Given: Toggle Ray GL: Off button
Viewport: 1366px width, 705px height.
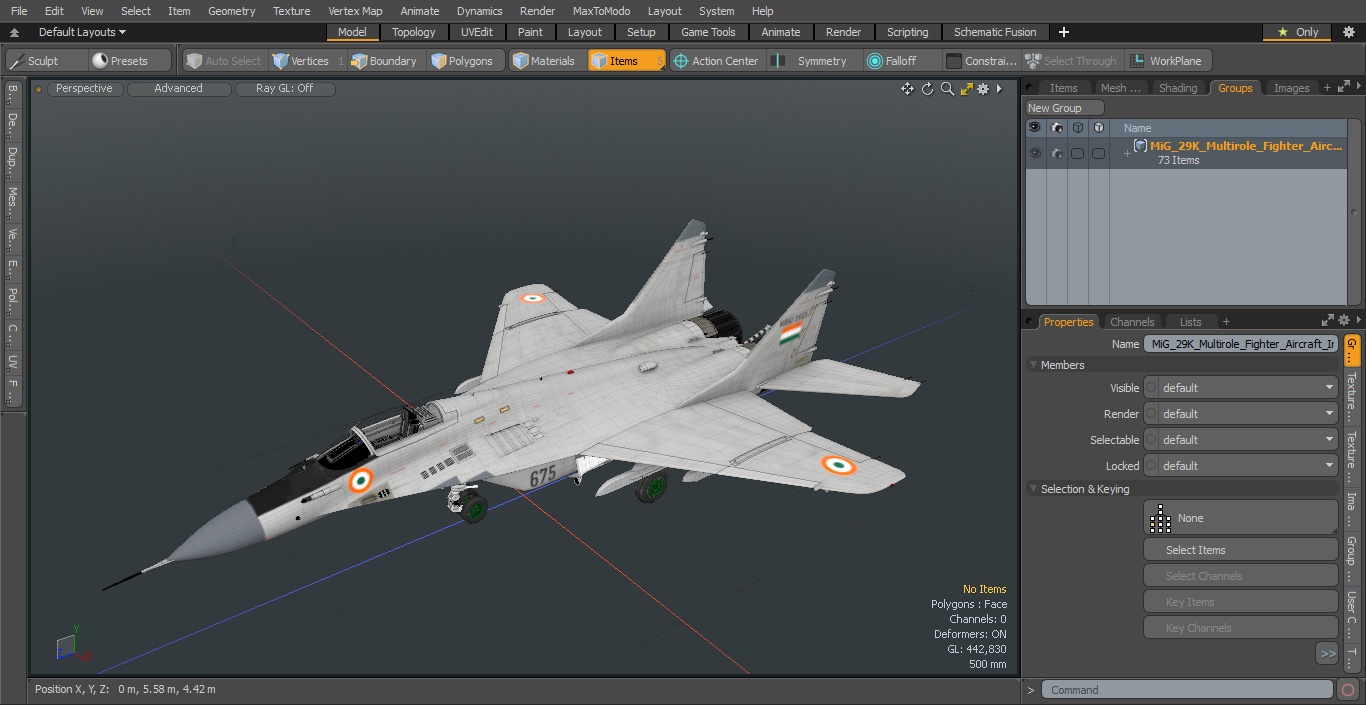Looking at the screenshot, I should pos(284,89).
